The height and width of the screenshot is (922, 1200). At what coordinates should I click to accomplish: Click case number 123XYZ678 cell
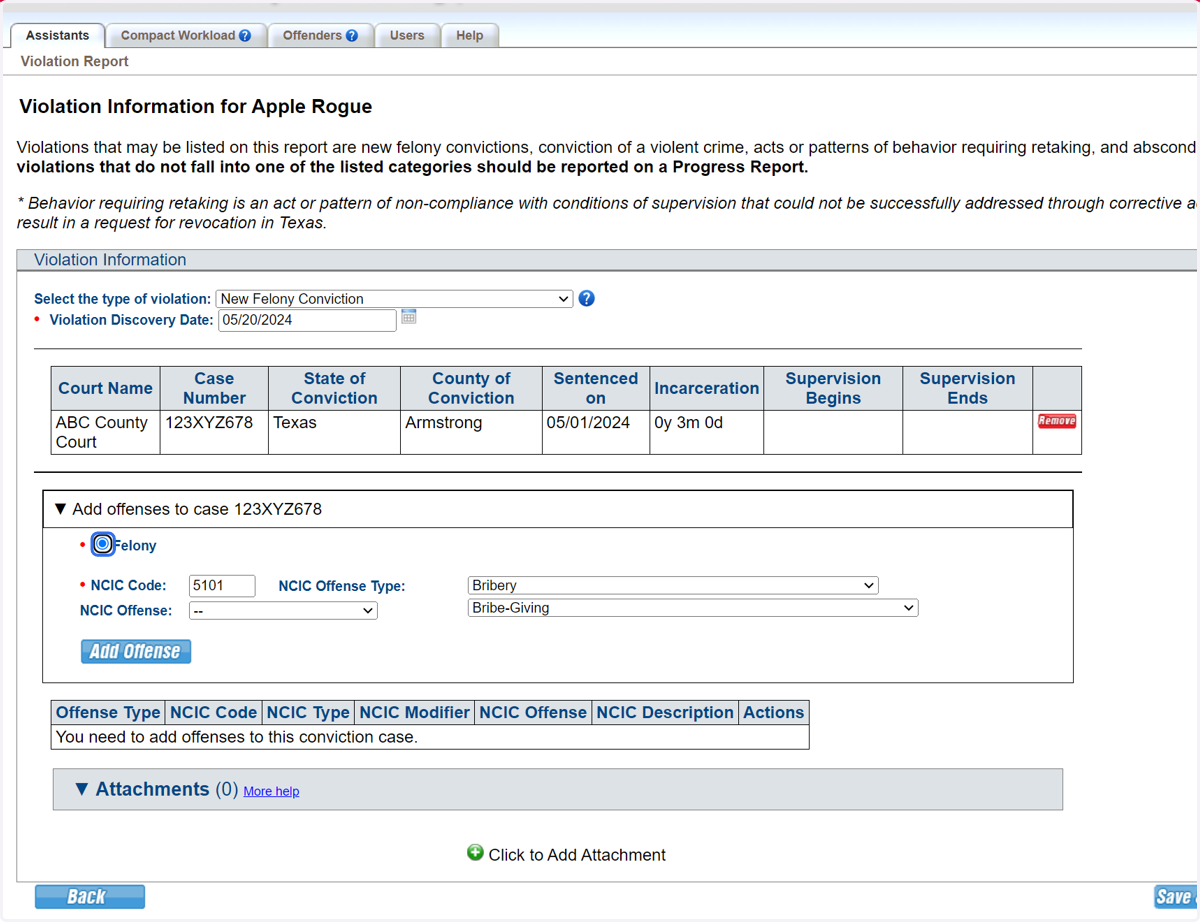point(214,432)
